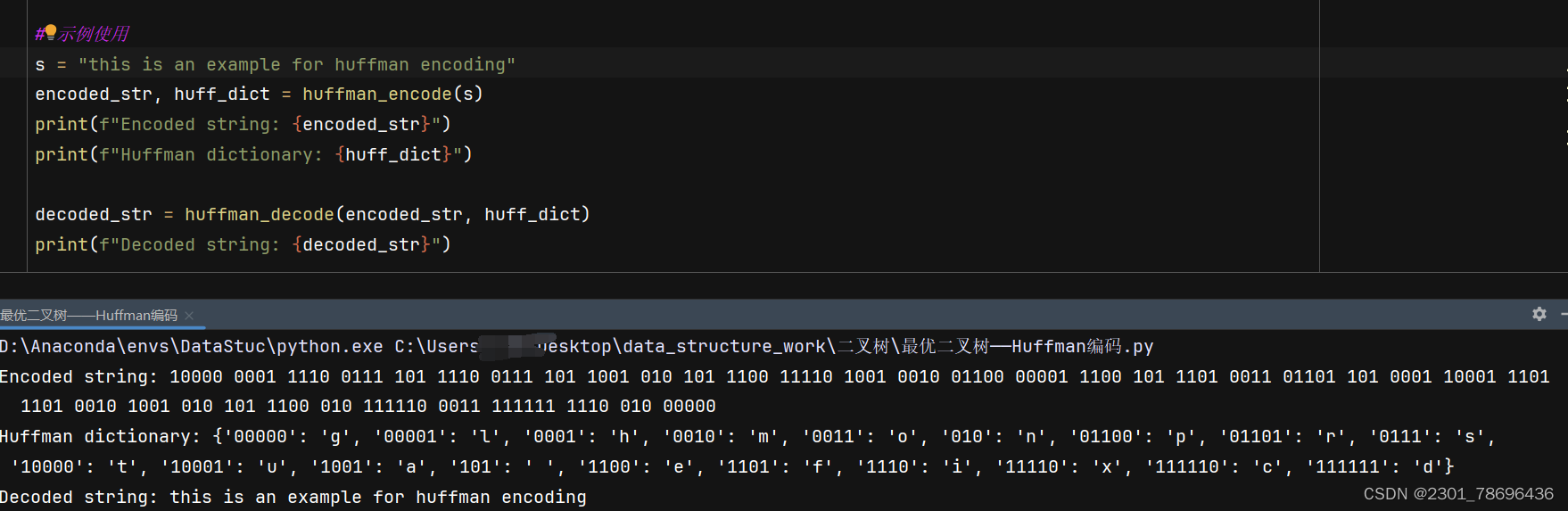Click the print Huffman dictionary statement
The width and height of the screenshot is (1568, 511).
tap(254, 154)
